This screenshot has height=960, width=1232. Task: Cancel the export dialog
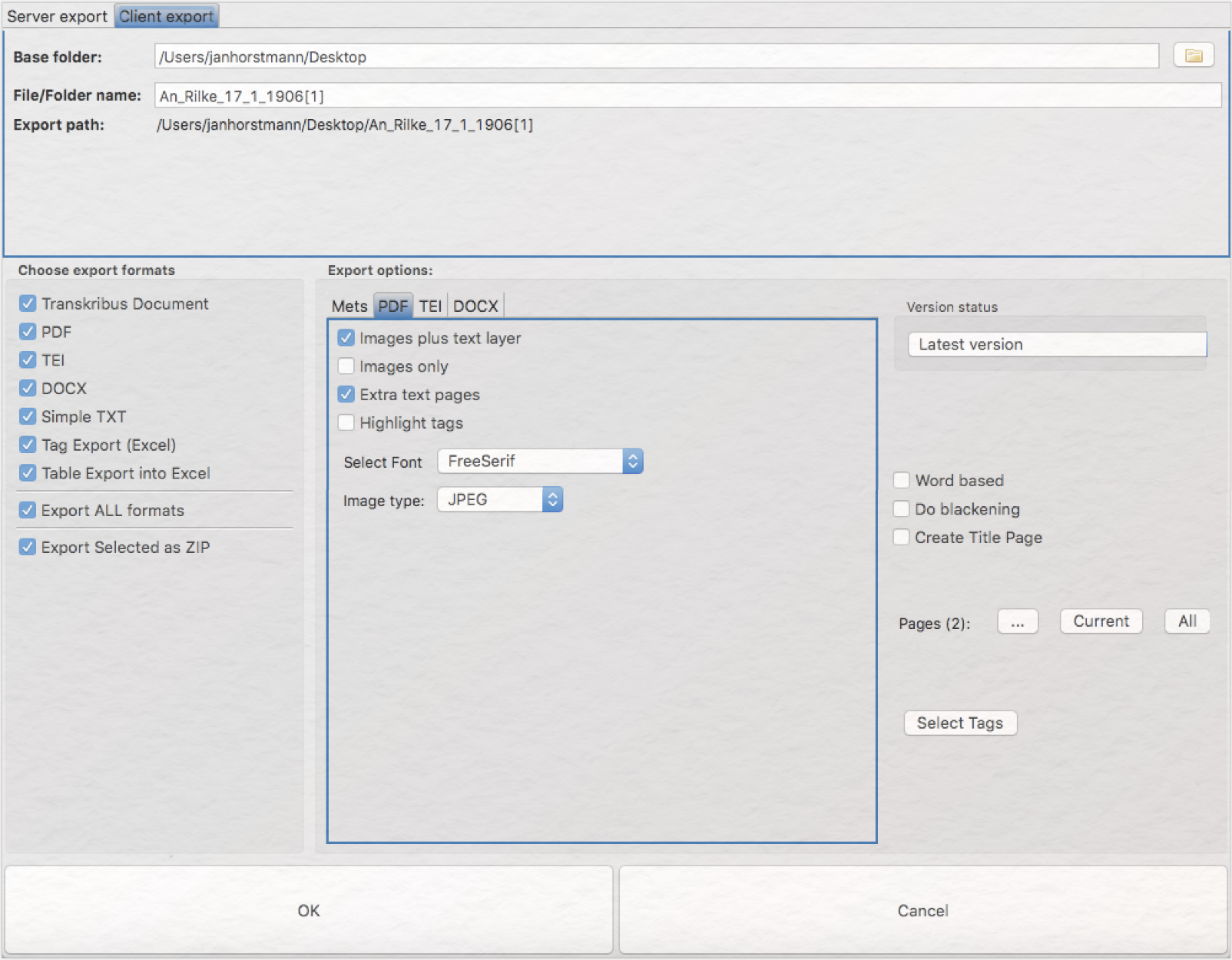tap(923, 910)
